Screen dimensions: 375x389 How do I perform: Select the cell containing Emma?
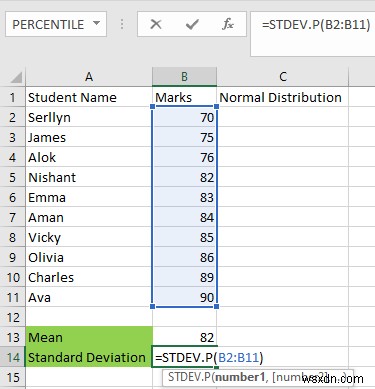89,197
